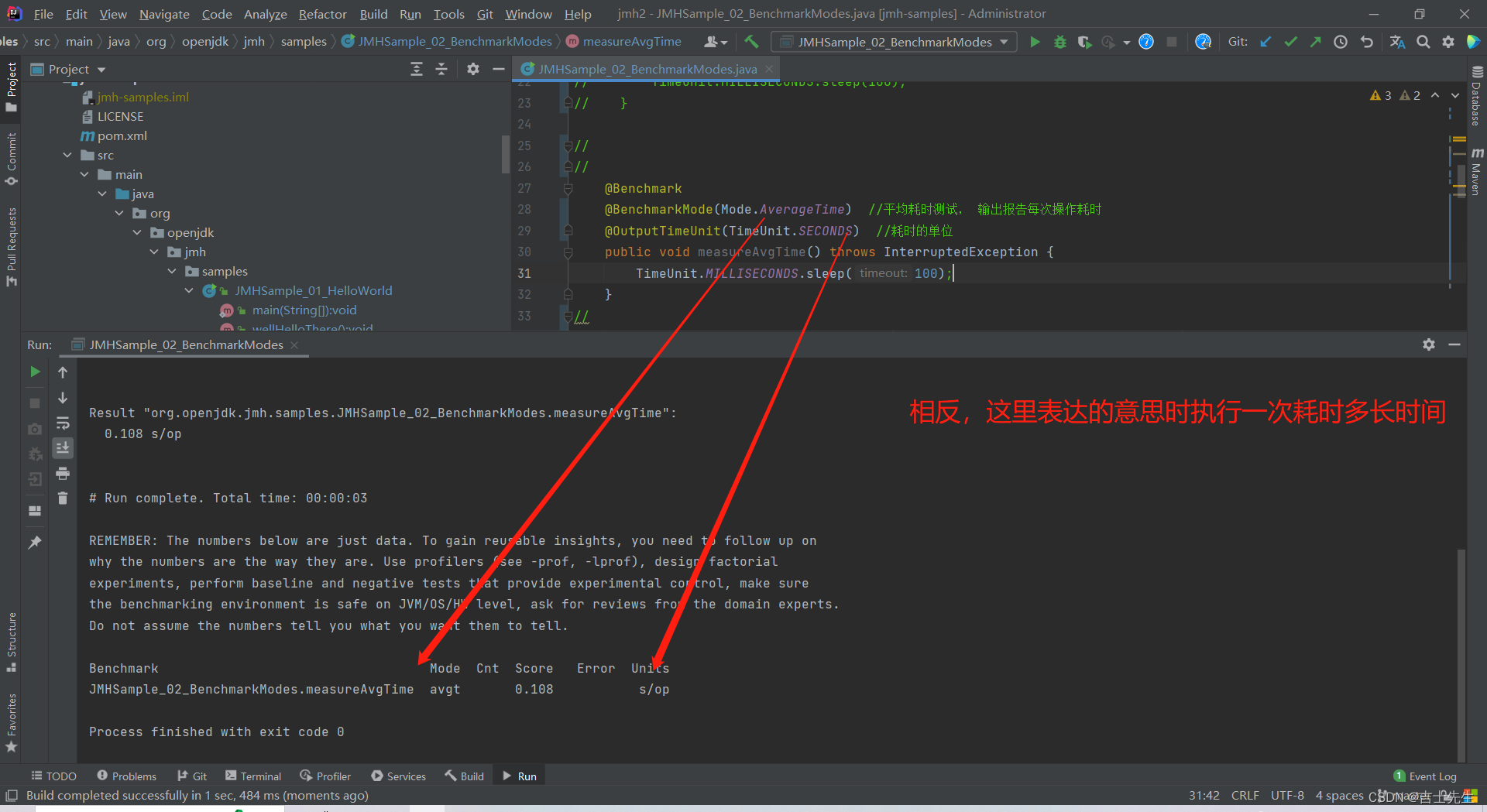This screenshot has height=812, width=1487.
Task: Go to next highlighted error arrow
Action: click(1455, 95)
